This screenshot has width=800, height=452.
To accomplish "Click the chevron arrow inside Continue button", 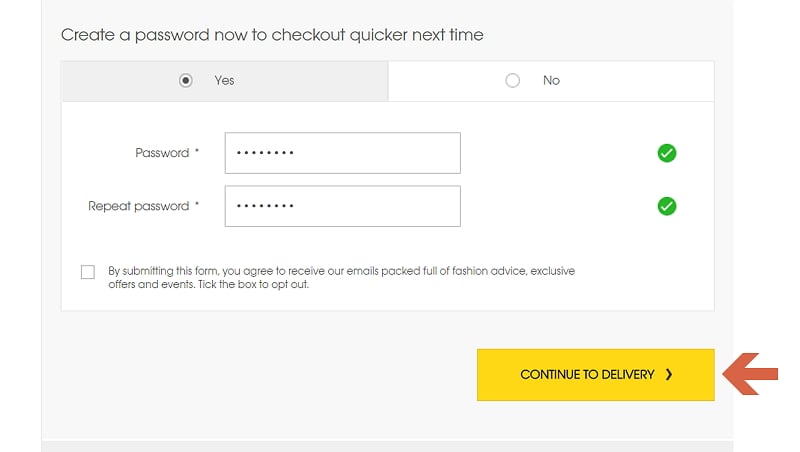I will pyautogui.click(x=669, y=374).
